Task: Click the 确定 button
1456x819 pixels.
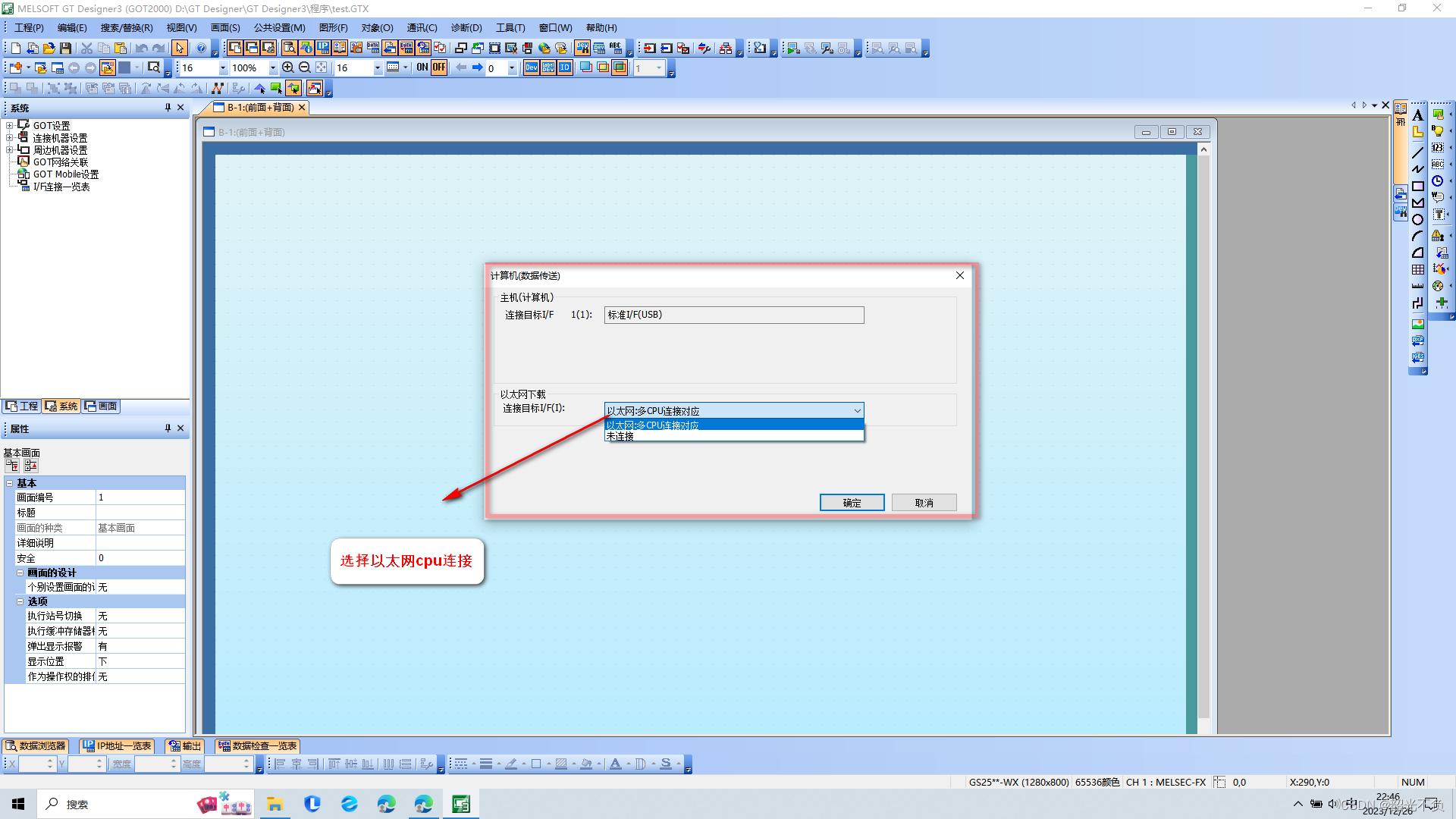Action: click(x=852, y=503)
